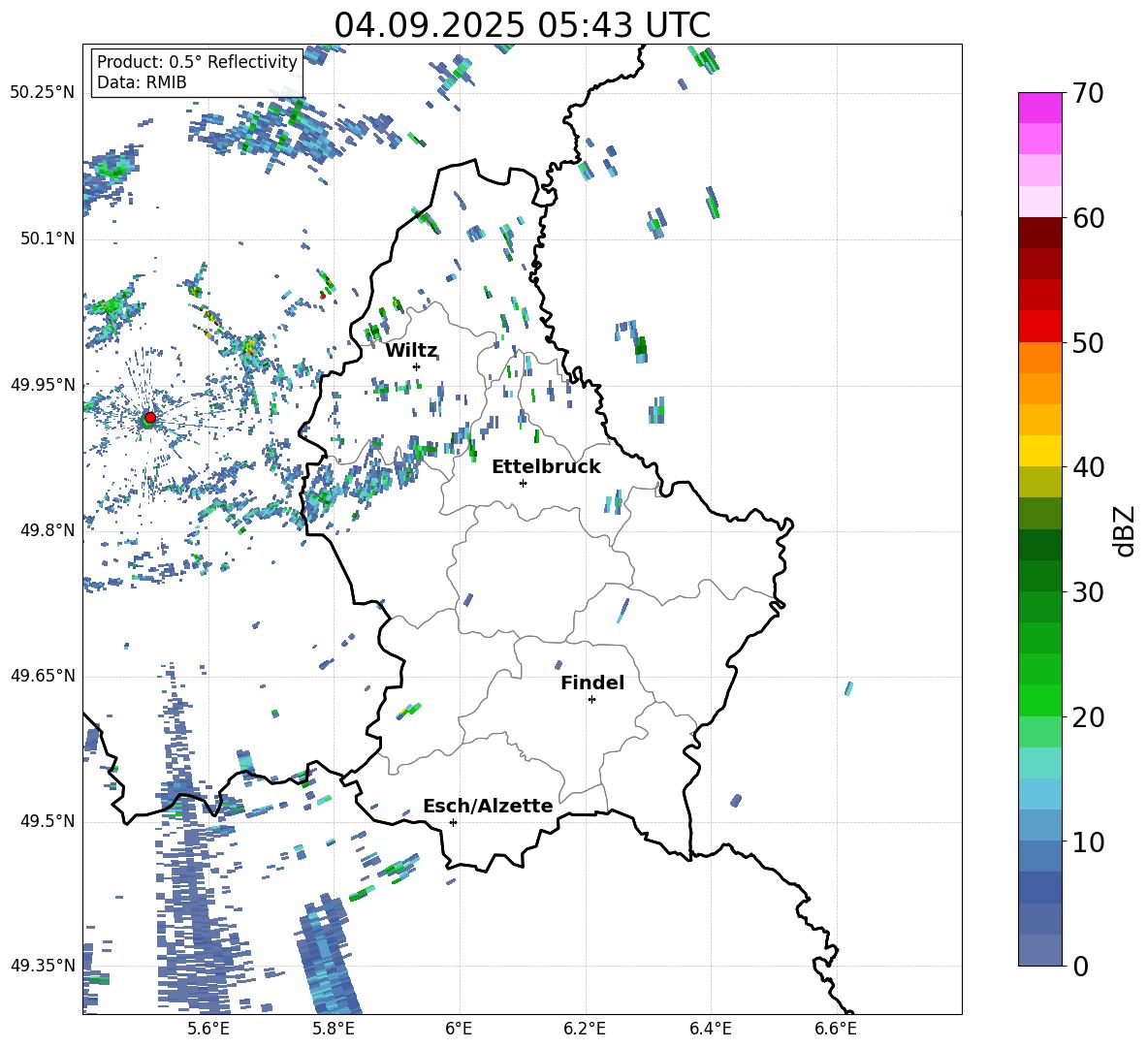Click the red radar site marker
This screenshot has height=1048, width=1148.
[x=150, y=417]
